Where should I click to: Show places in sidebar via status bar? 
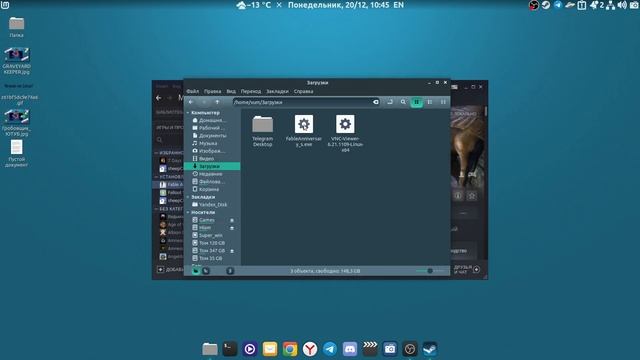click(196, 271)
